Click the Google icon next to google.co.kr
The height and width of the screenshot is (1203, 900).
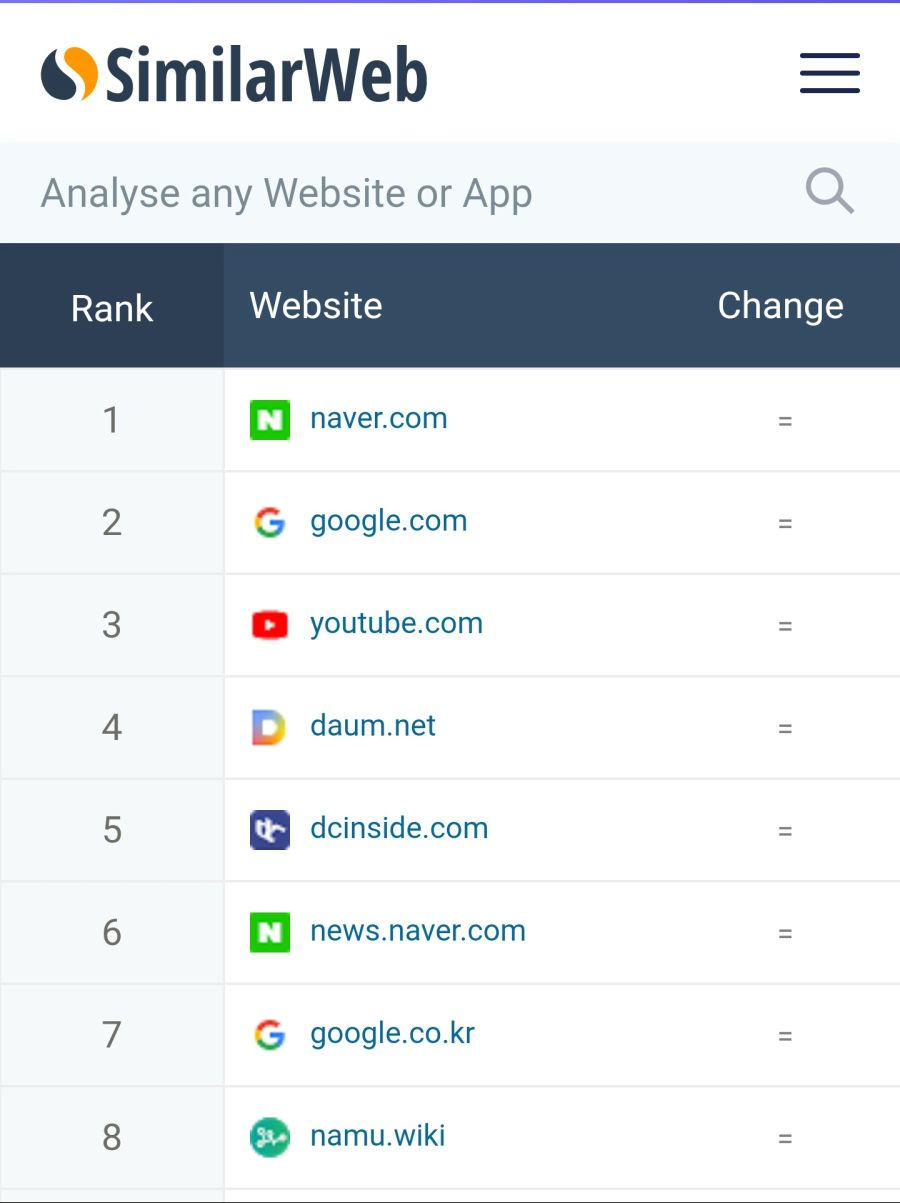point(268,1034)
